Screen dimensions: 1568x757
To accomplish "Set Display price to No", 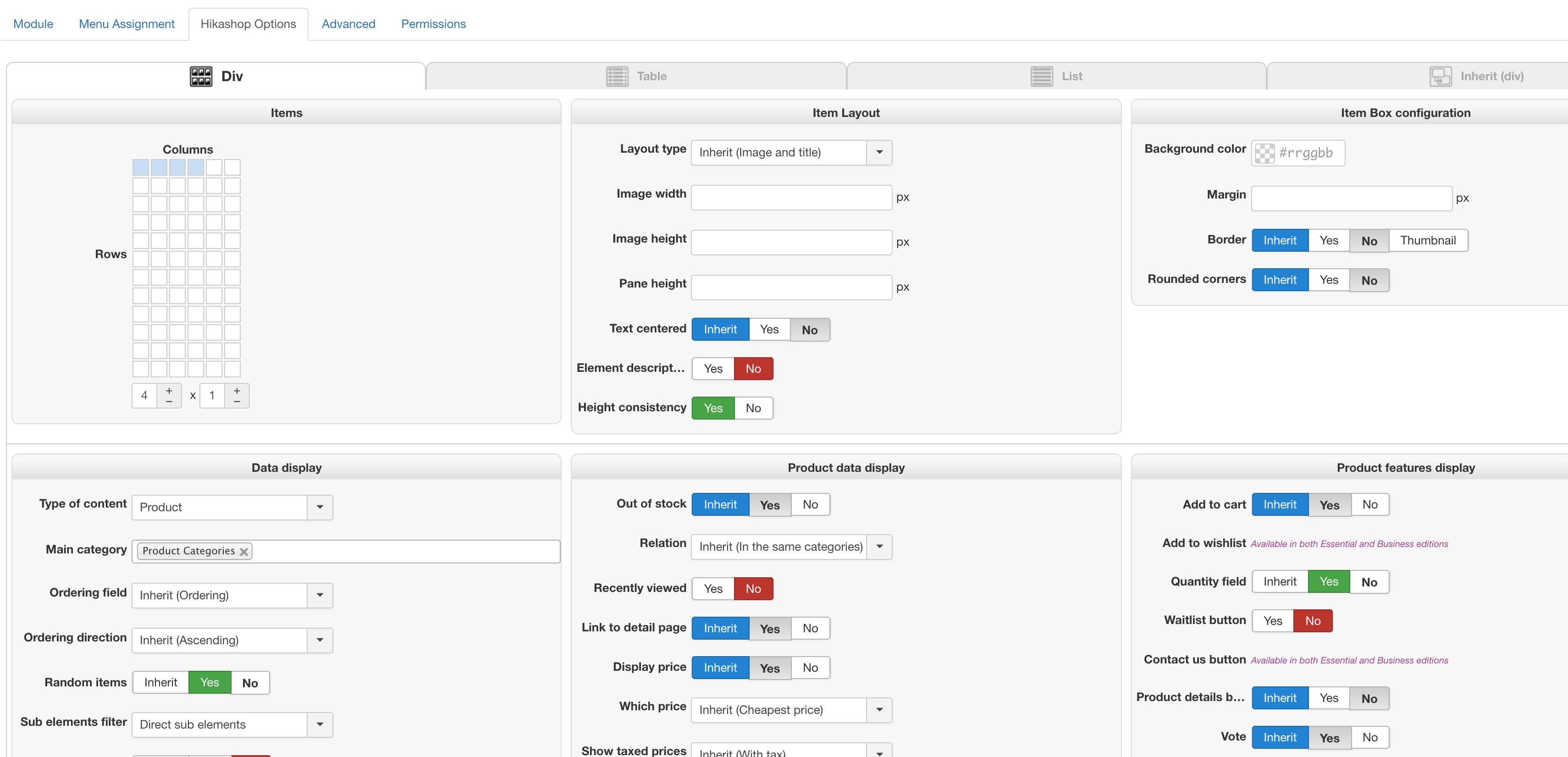I will [x=810, y=668].
